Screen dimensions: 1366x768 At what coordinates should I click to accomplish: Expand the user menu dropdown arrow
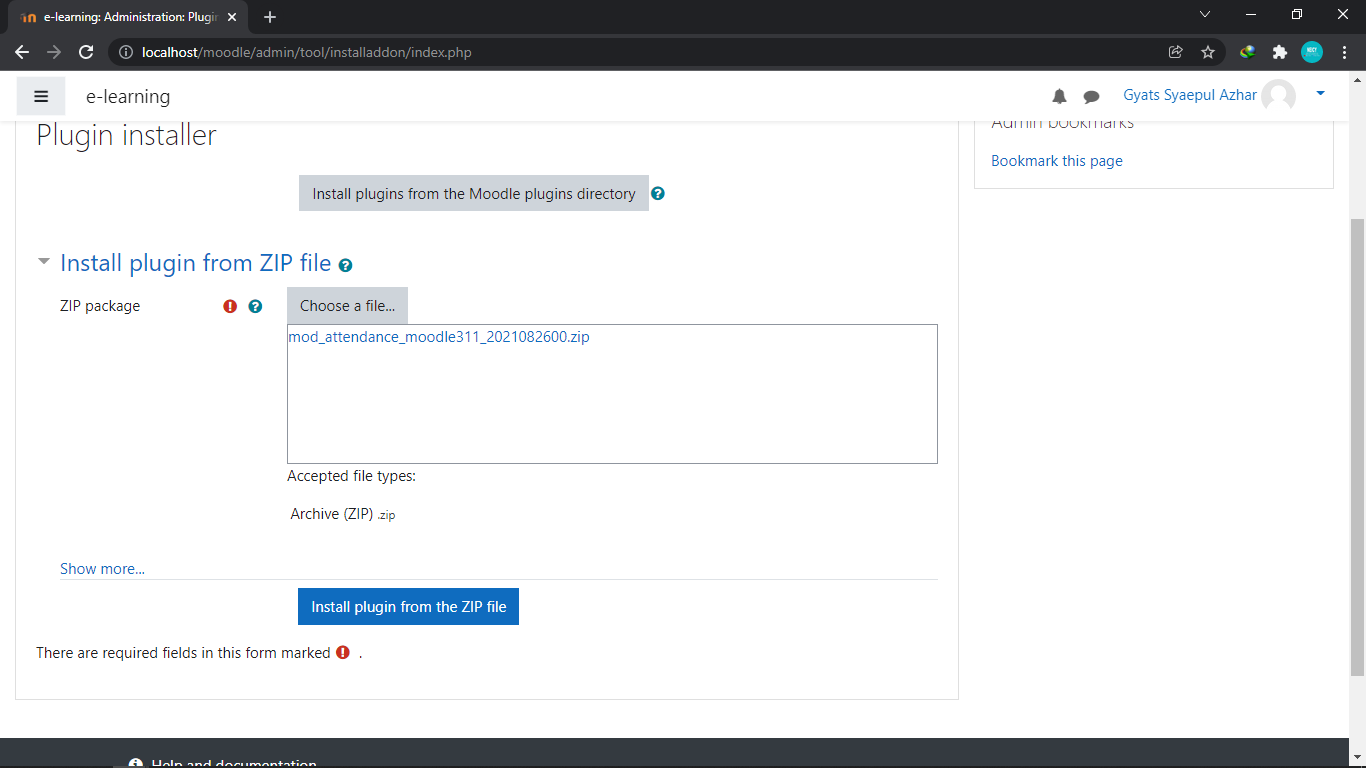point(1320,93)
